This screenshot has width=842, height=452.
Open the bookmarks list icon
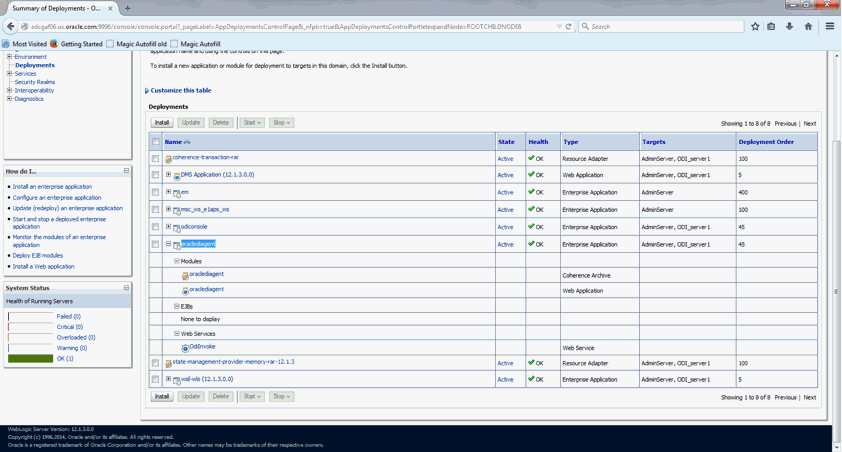point(771,26)
